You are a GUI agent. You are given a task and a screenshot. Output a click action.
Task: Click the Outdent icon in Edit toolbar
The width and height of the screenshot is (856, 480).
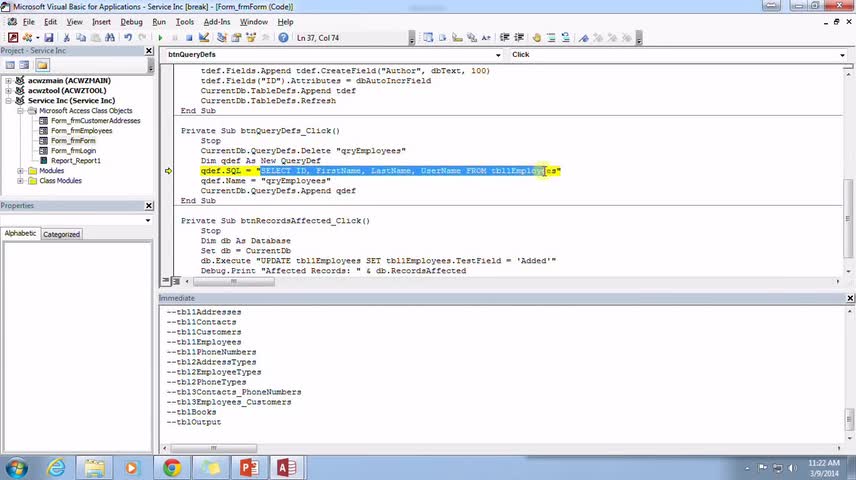point(519,38)
